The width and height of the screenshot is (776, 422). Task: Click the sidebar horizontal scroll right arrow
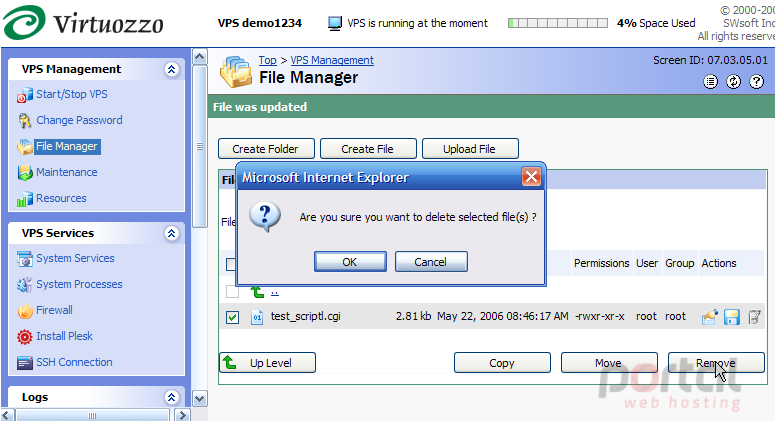click(183, 415)
